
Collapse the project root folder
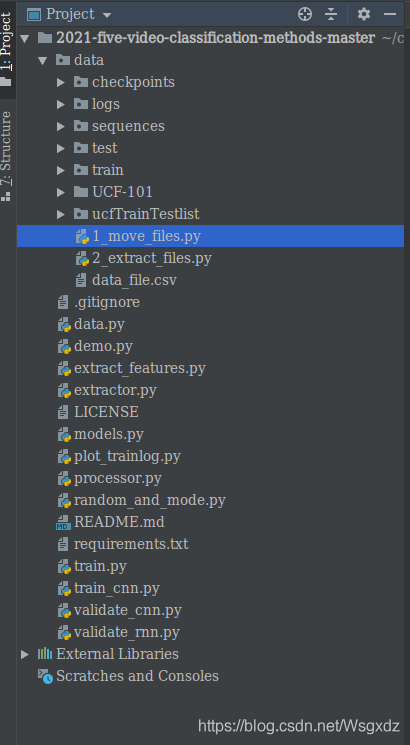click(x=25, y=38)
